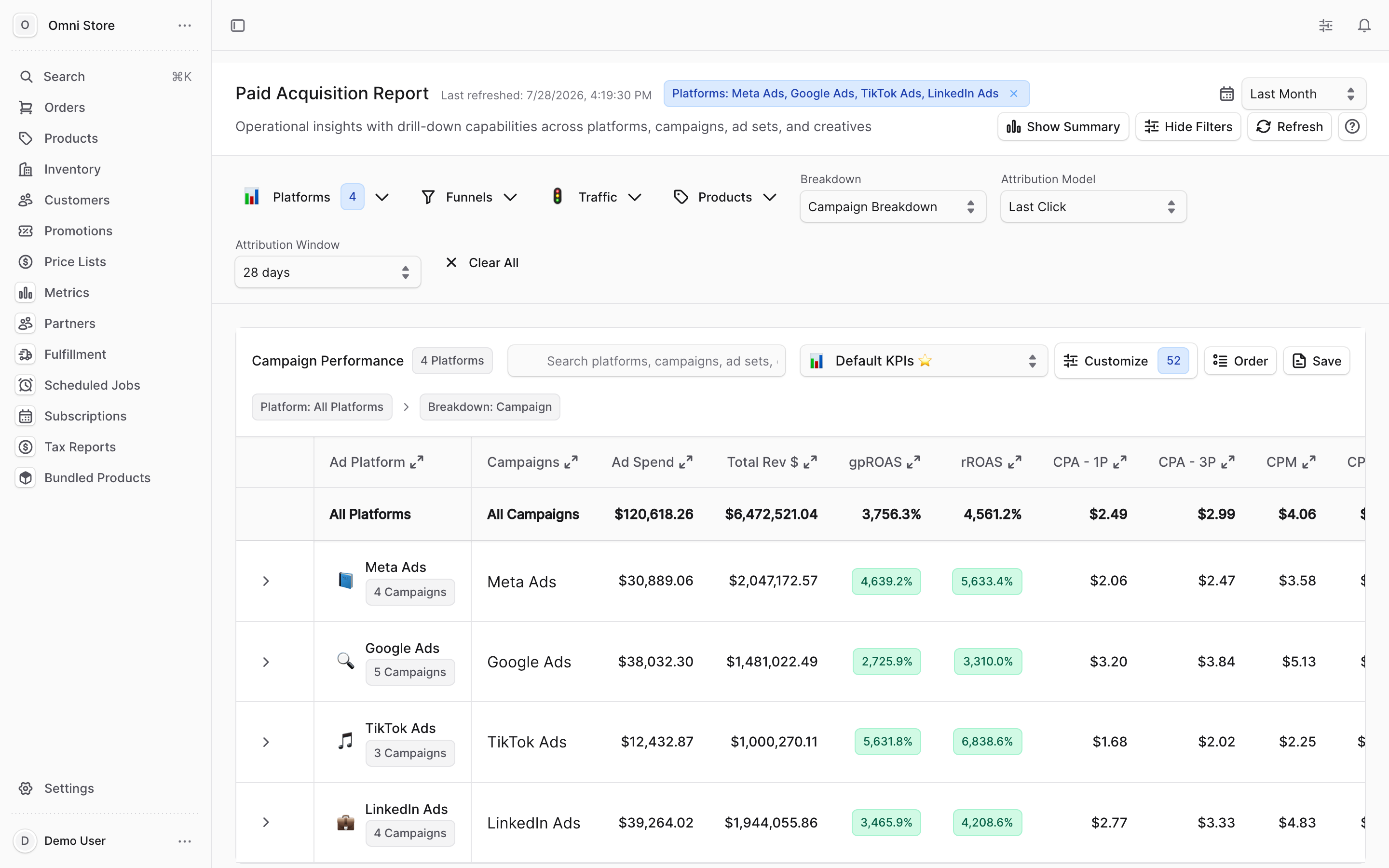This screenshot has height=868, width=1389.
Task: Open the Funnels filter dropdown
Action: tap(469, 197)
